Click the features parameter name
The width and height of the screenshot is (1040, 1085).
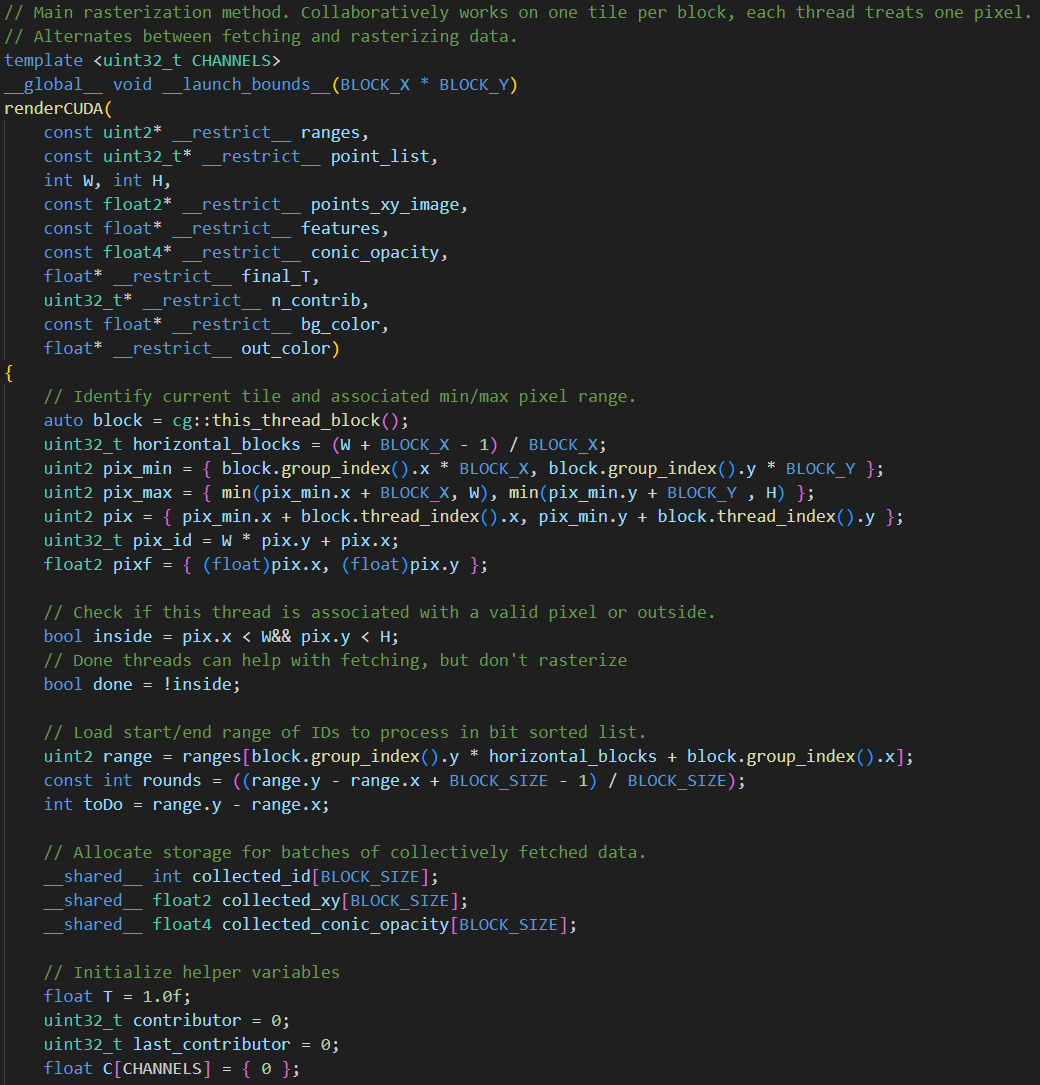pyautogui.click(x=340, y=228)
